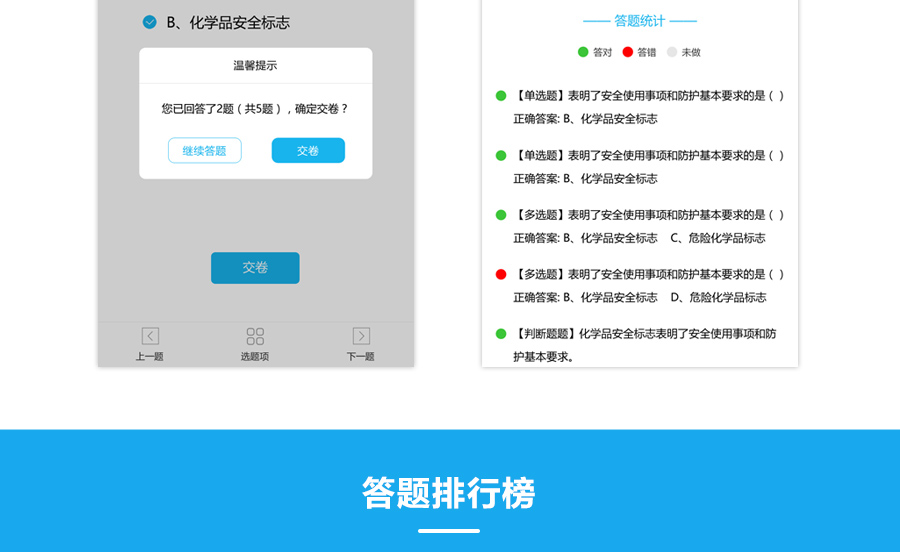Click the red dot of the wrong 多选题
The height and width of the screenshot is (552, 900).
coord(501,274)
